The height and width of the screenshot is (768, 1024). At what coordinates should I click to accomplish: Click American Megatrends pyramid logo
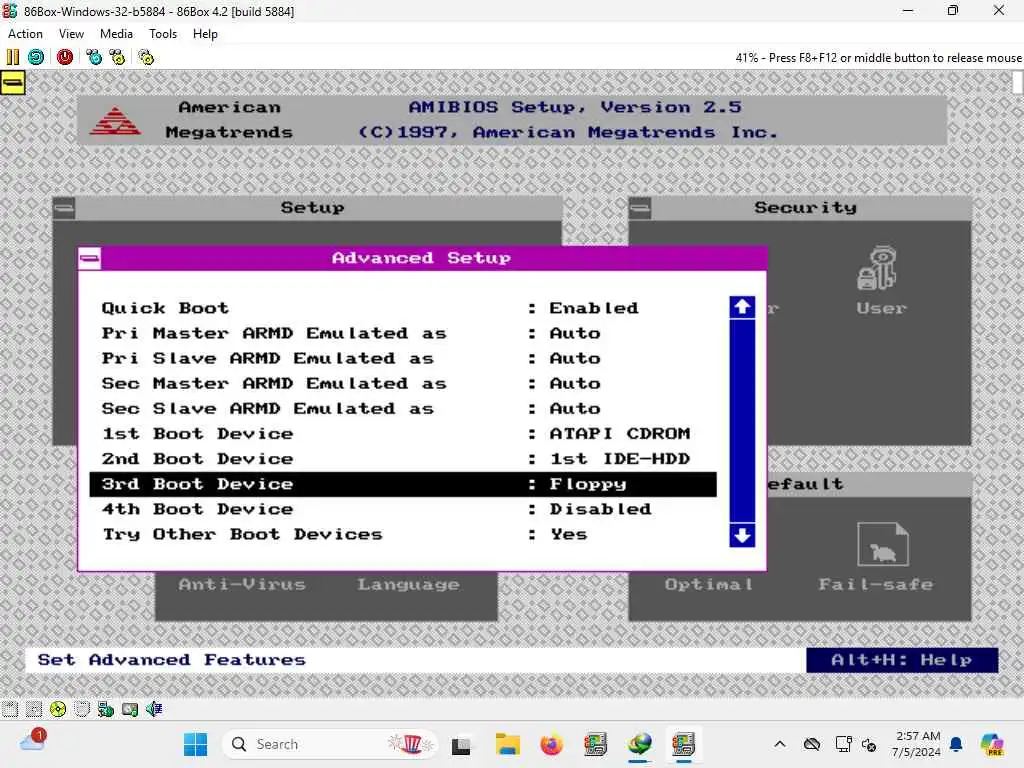(x=115, y=120)
